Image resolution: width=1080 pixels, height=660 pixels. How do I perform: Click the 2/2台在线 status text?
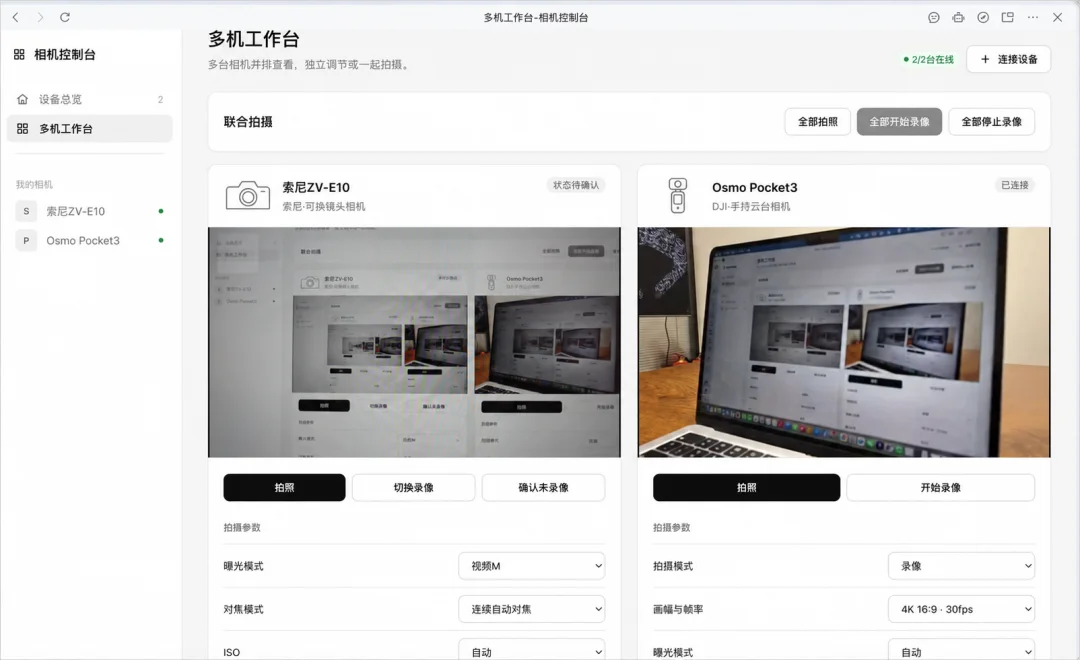point(928,59)
